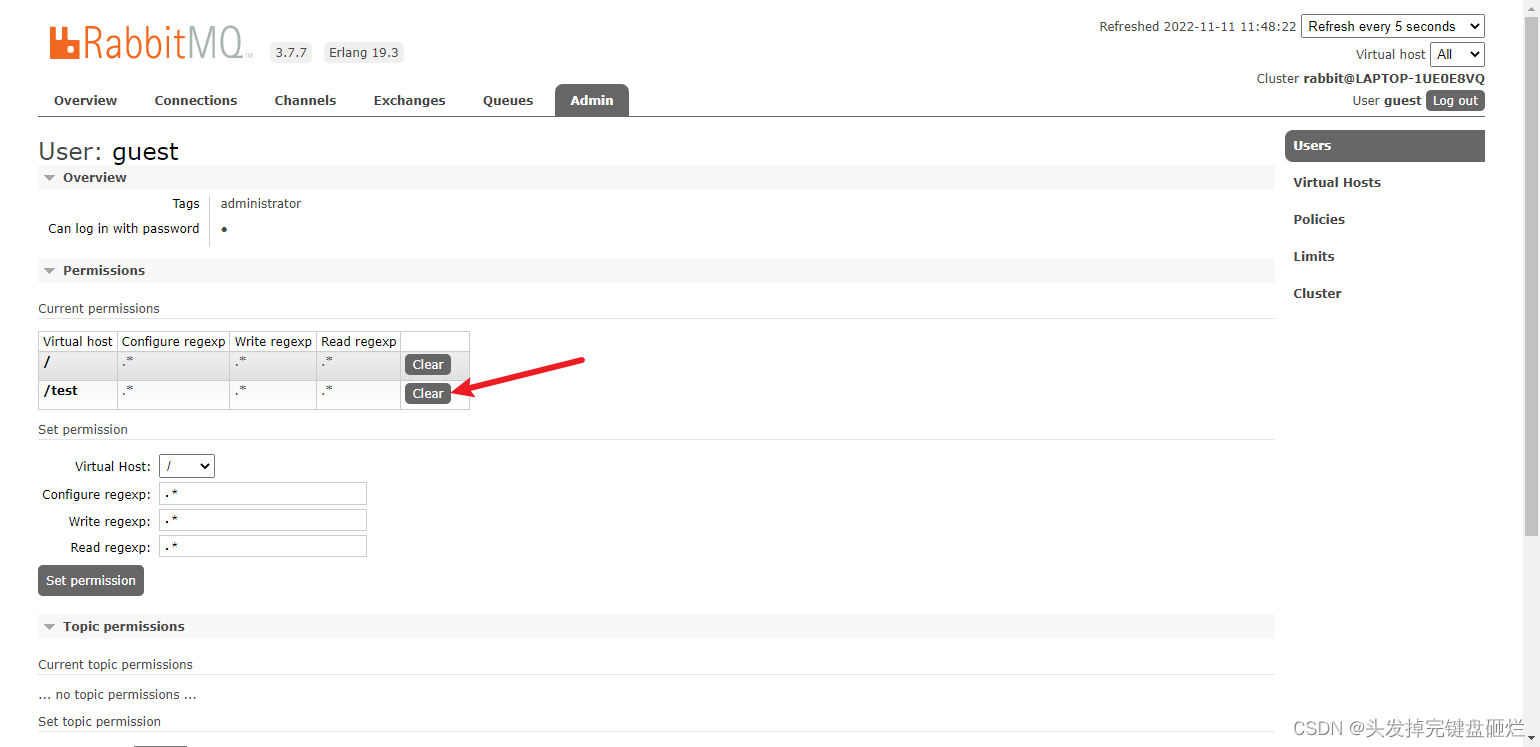1540x747 pixels.
Task: Clear permissions for the /test virtual host
Action: (428, 394)
